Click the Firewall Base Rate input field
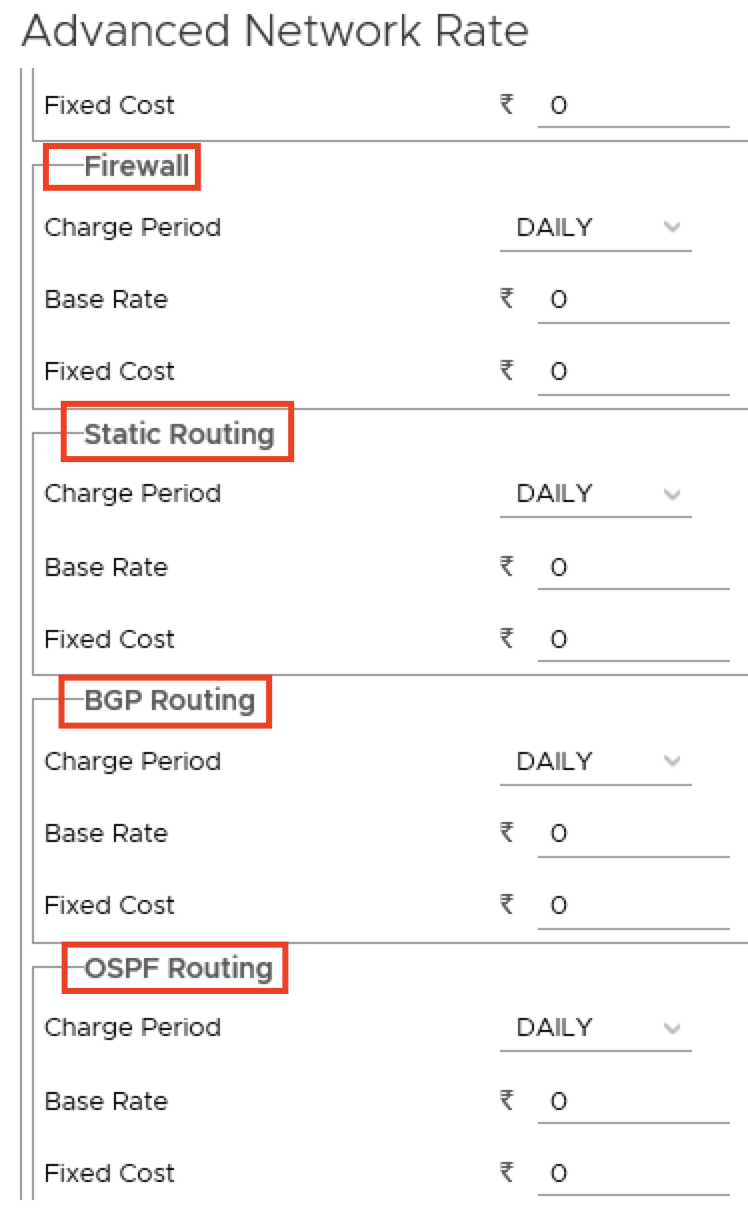The height and width of the screenshot is (1216, 748). click(633, 300)
